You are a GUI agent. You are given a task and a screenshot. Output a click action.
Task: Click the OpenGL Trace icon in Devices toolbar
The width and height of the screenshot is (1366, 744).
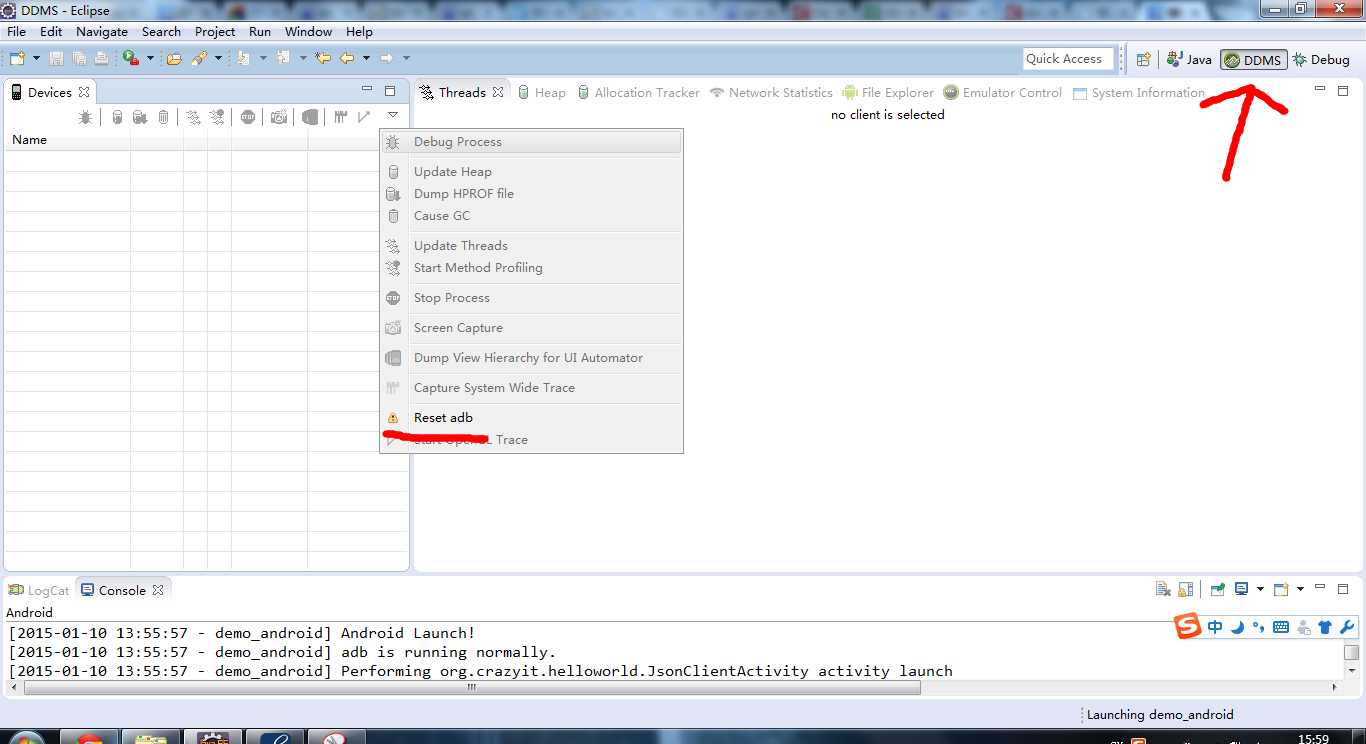pos(364,117)
